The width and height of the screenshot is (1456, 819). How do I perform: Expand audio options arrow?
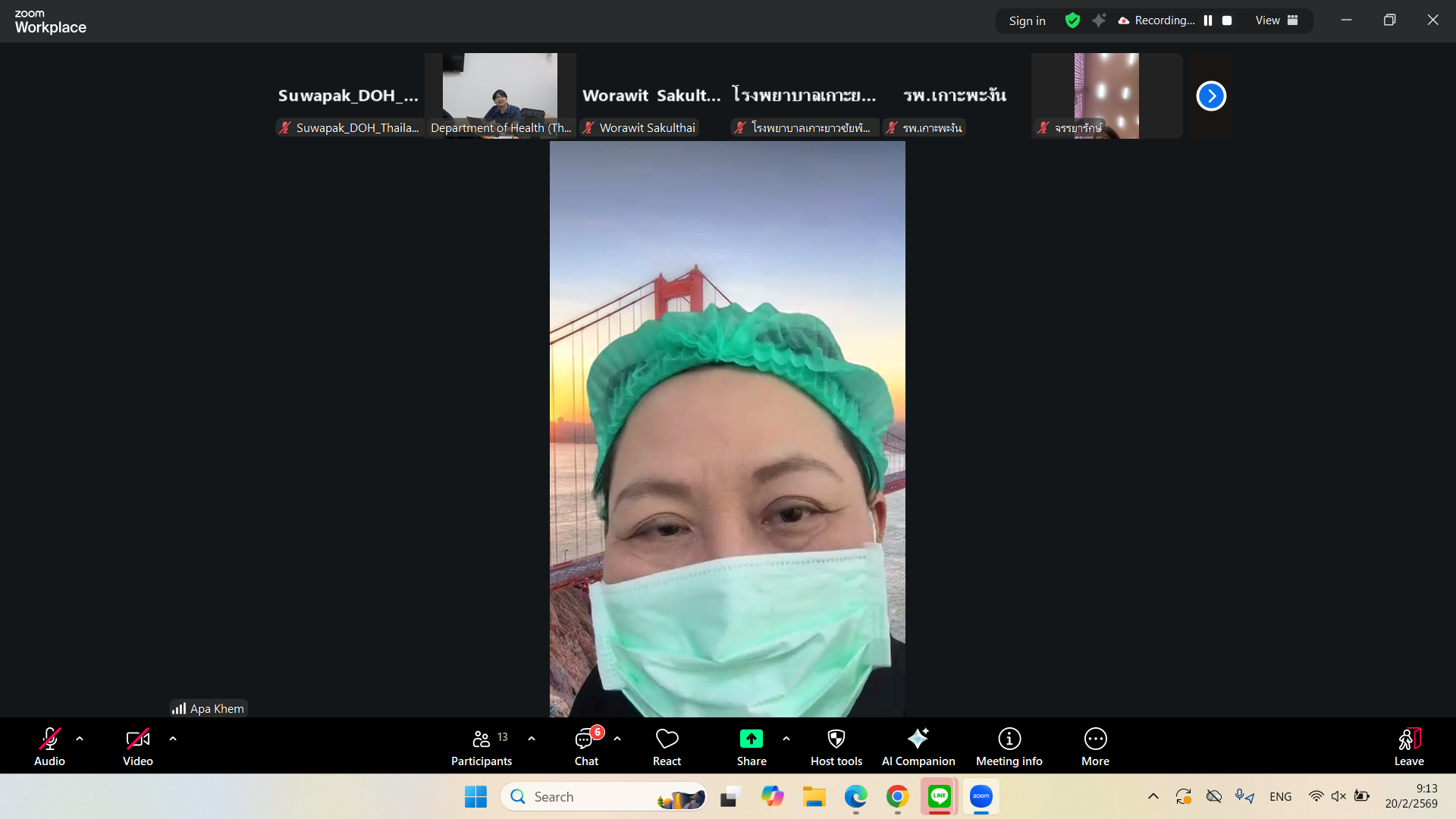[80, 738]
